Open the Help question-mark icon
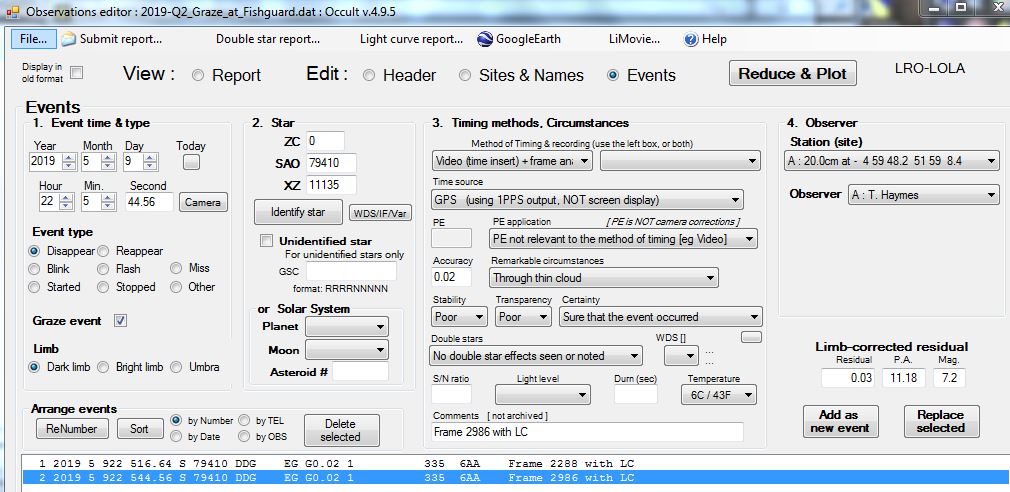 [690, 39]
